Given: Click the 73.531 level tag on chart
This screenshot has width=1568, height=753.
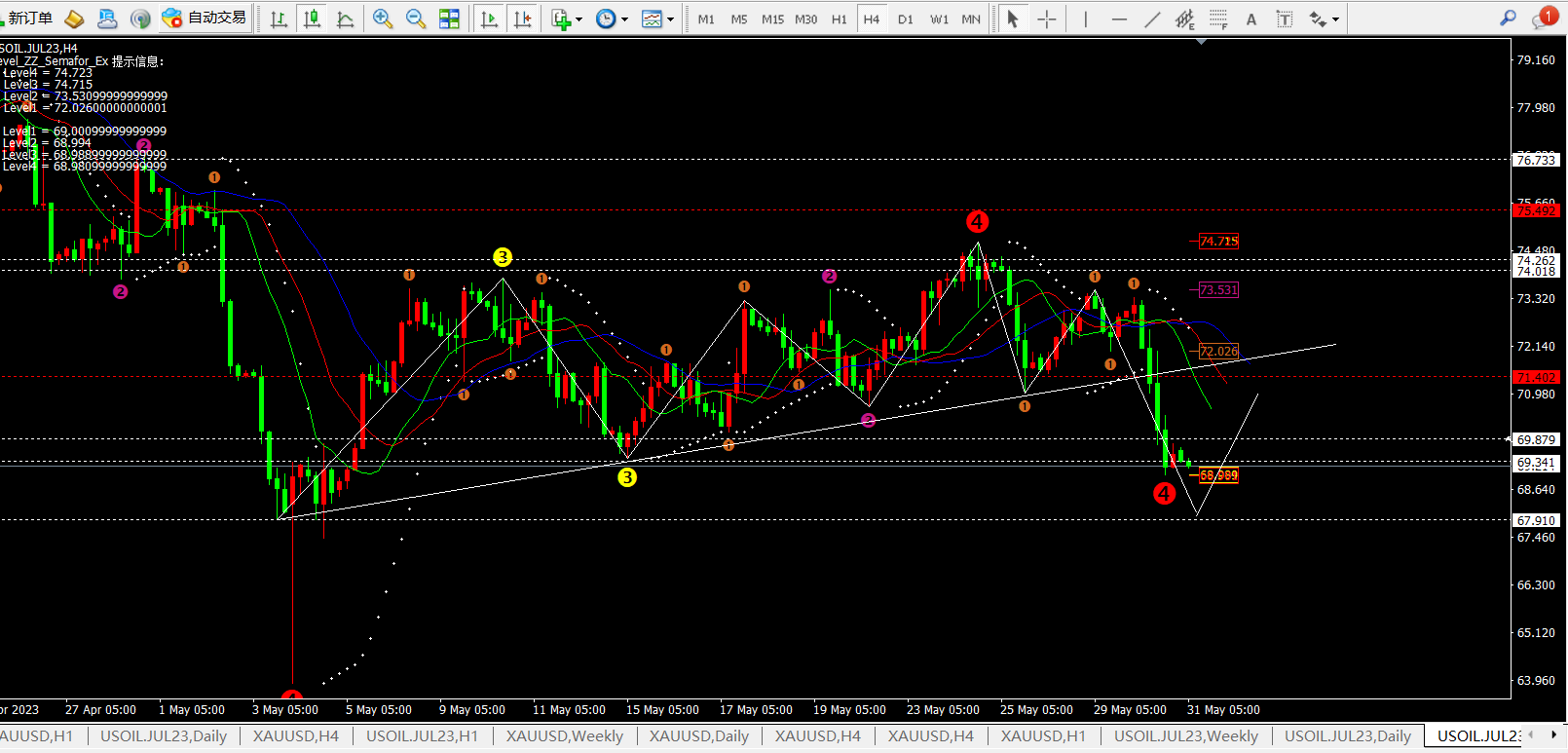Looking at the screenshot, I should [1218, 289].
